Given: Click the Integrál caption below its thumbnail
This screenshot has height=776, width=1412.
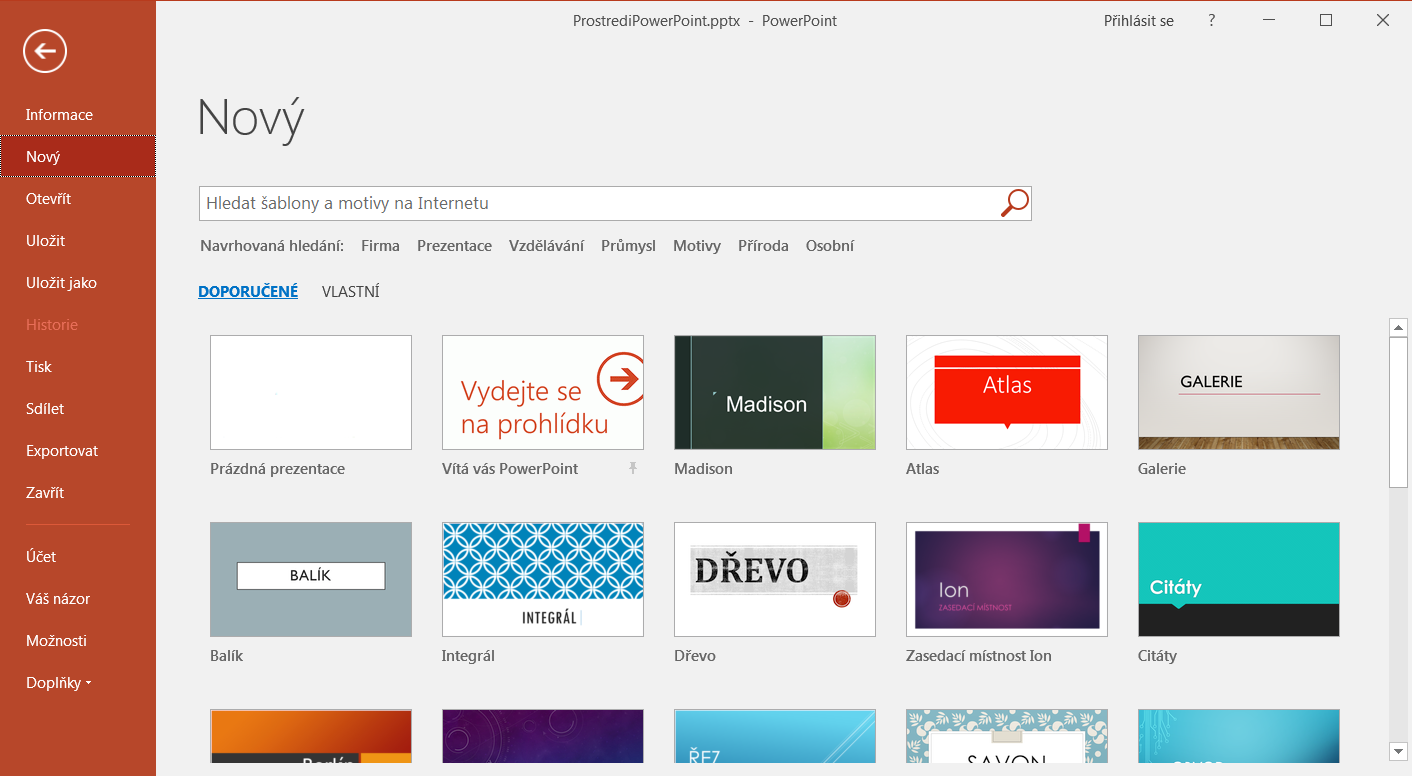Looking at the screenshot, I should [x=468, y=656].
